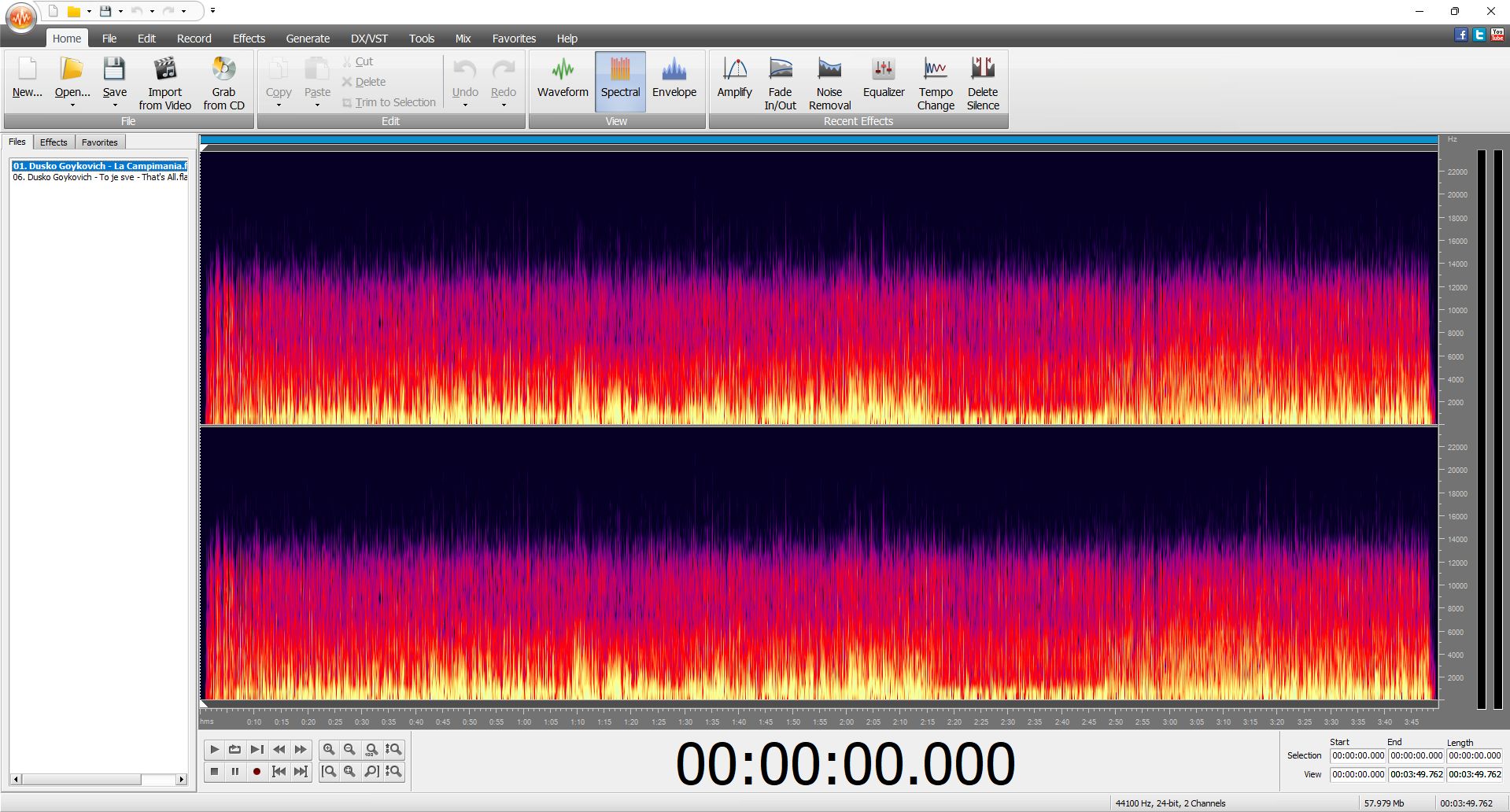Select file 01. Dusko Goykovich - La Campimania
This screenshot has height=812, width=1510.
point(100,166)
